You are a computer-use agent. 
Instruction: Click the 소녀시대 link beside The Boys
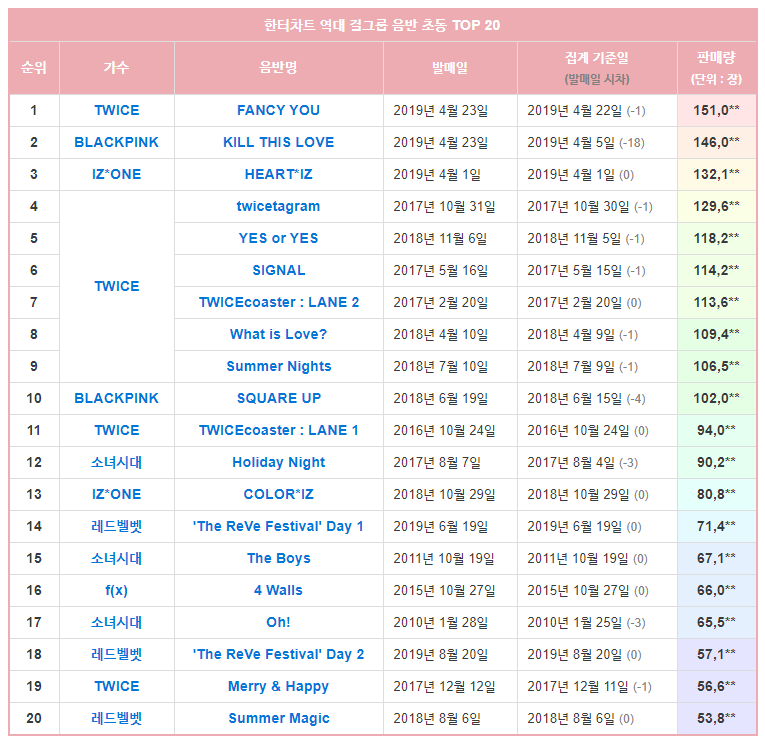[117, 558]
